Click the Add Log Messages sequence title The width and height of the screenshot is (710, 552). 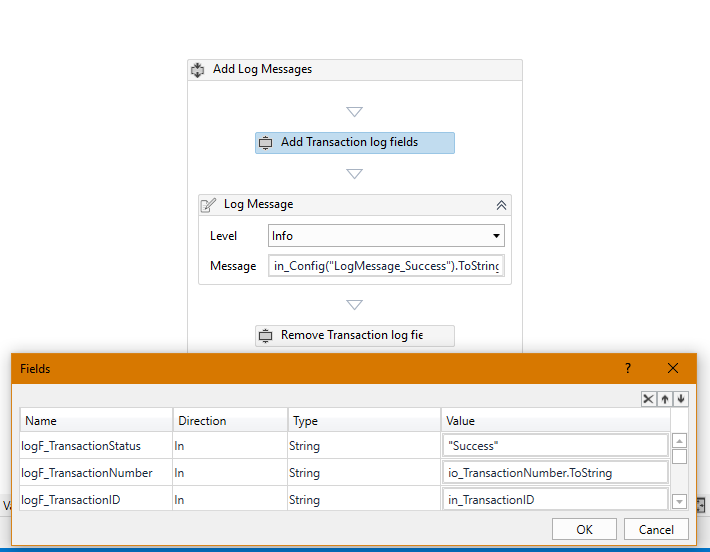tap(263, 69)
